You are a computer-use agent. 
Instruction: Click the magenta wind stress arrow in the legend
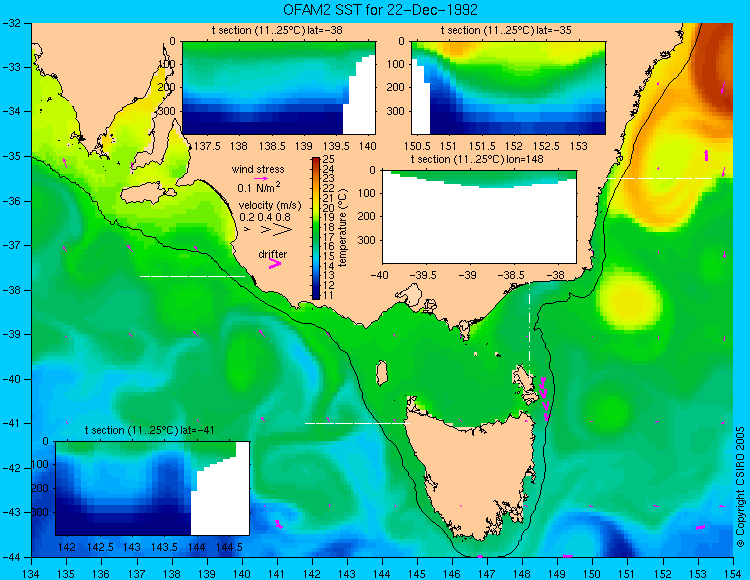(261, 178)
